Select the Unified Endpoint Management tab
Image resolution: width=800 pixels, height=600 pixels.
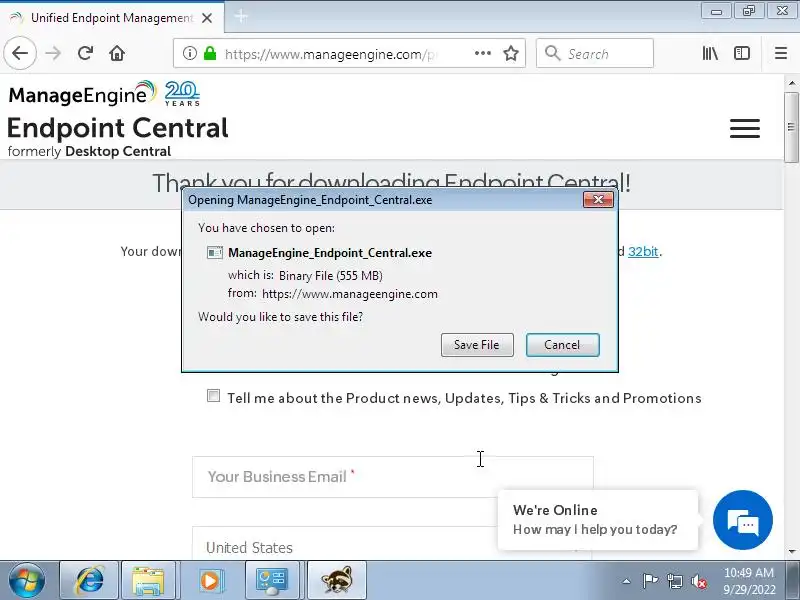pyautogui.click(x=111, y=18)
